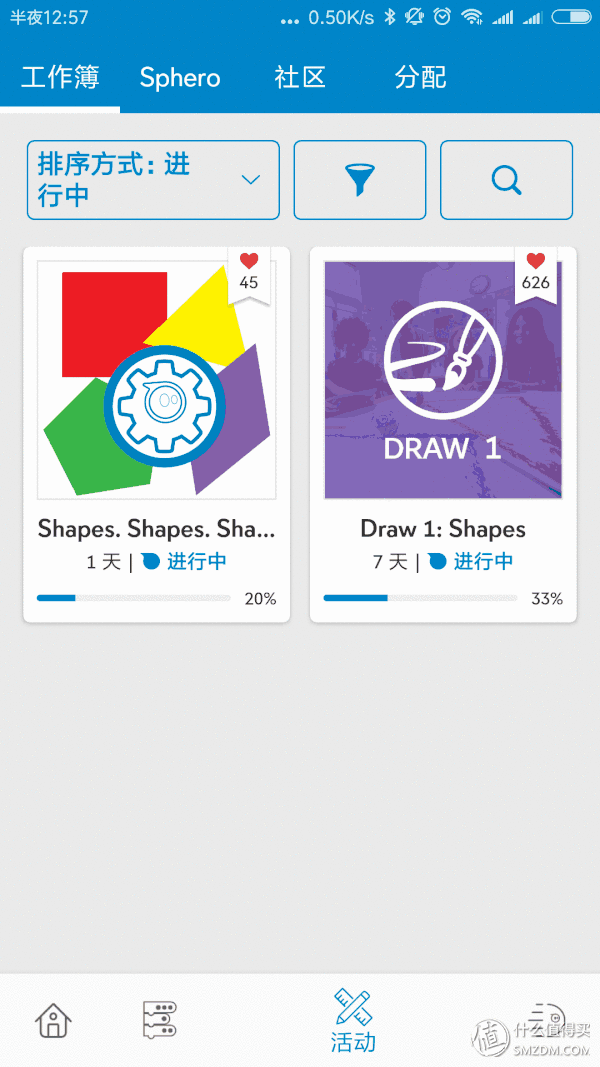The height and width of the screenshot is (1067, 600).
Task: Click the chevron arrow in the sort box
Action: pos(251,180)
